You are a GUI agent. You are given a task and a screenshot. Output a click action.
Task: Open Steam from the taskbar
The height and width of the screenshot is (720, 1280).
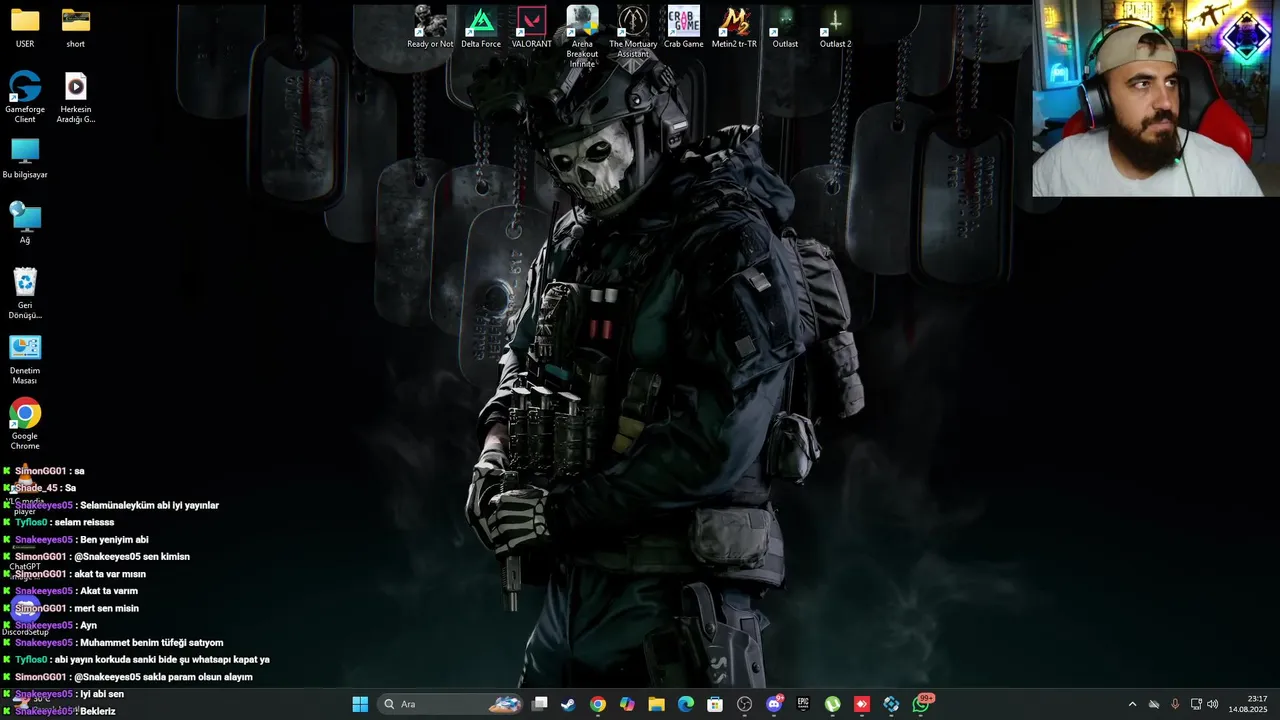pos(568,704)
